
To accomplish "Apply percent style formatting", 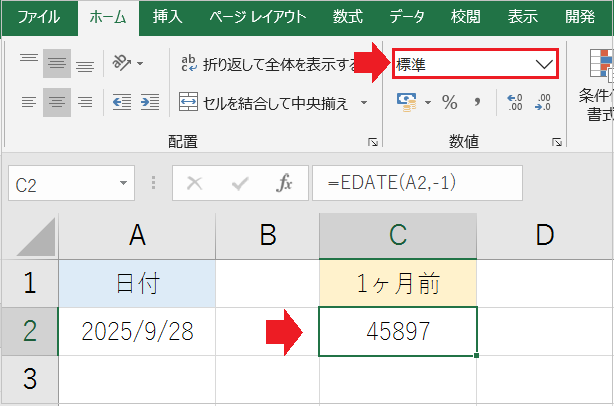I will pyautogui.click(x=449, y=102).
